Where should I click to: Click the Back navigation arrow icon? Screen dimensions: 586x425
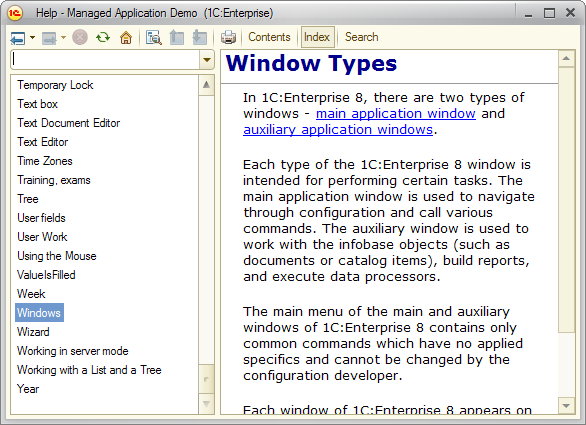tap(18, 38)
